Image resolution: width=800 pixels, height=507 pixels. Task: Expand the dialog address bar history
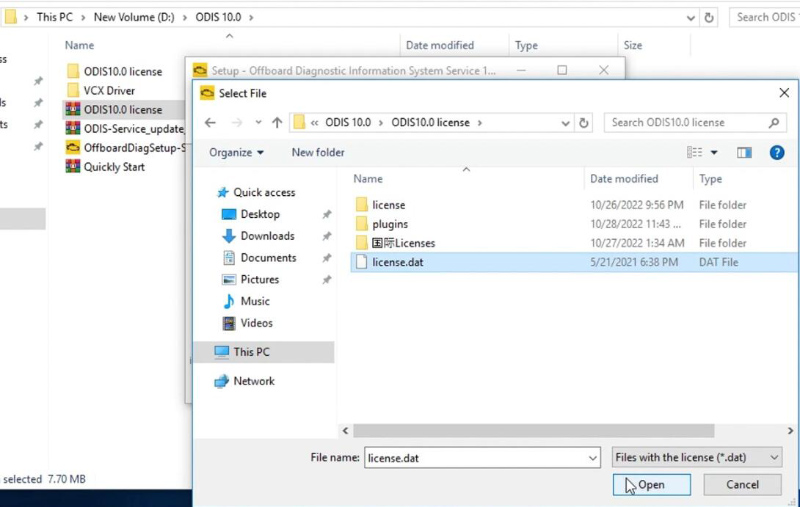click(x=565, y=123)
